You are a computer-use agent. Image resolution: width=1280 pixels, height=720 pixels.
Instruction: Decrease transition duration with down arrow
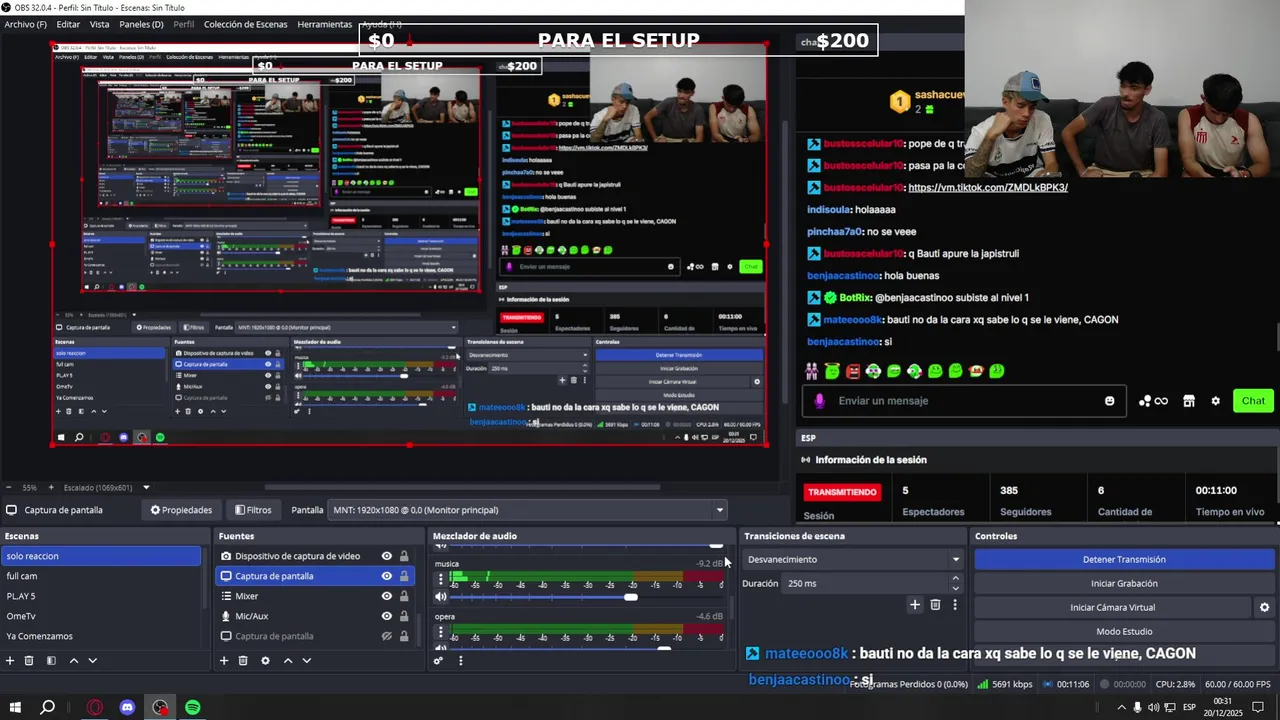pyautogui.click(x=955, y=588)
